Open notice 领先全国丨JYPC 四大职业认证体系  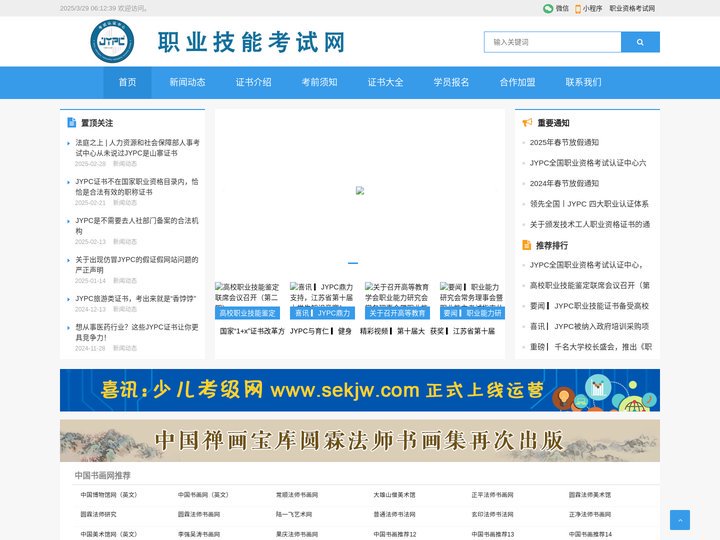click(589, 204)
